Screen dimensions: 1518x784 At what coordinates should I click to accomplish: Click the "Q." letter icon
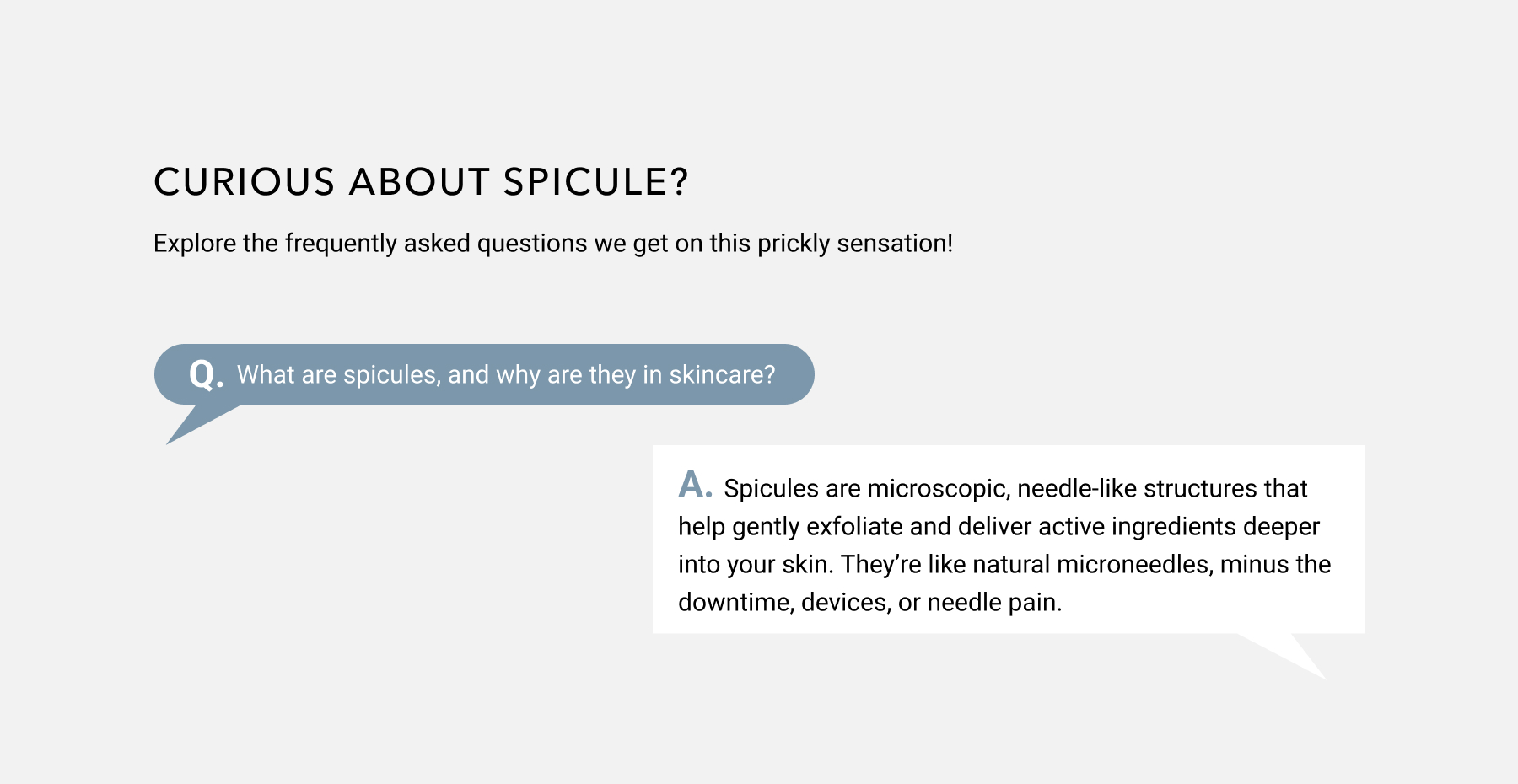point(207,374)
